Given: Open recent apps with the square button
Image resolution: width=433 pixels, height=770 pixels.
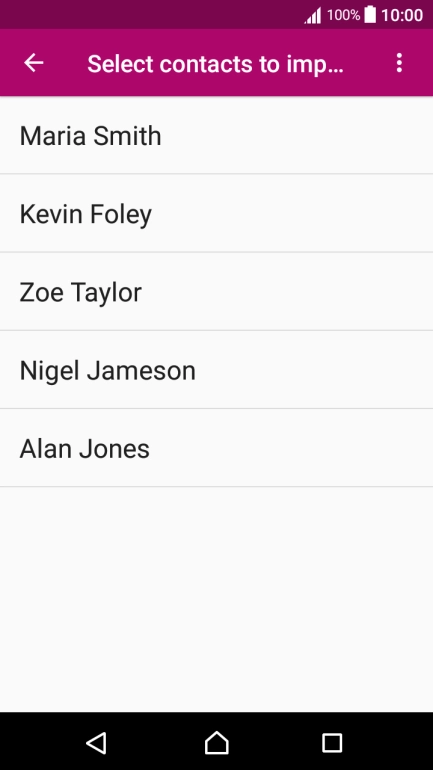Looking at the screenshot, I should pos(332,742).
